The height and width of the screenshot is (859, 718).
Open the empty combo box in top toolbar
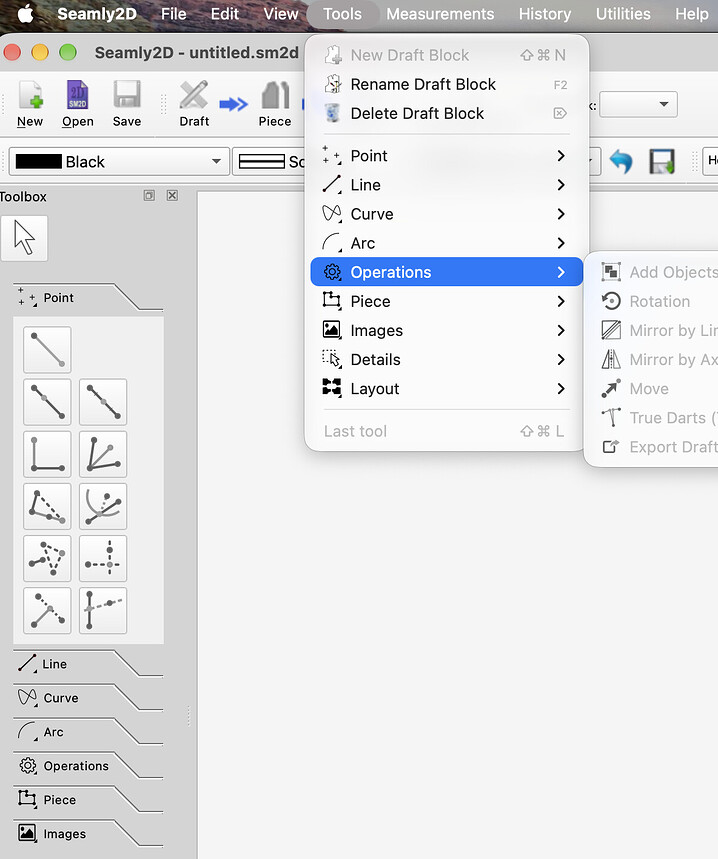coord(638,104)
